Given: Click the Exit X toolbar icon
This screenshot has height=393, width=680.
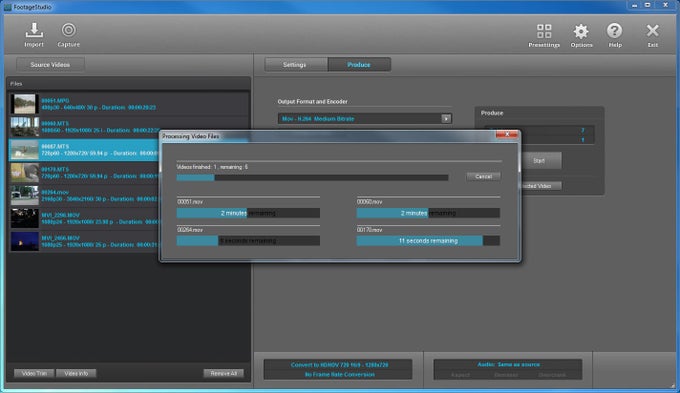Looking at the screenshot, I should (653, 35).
